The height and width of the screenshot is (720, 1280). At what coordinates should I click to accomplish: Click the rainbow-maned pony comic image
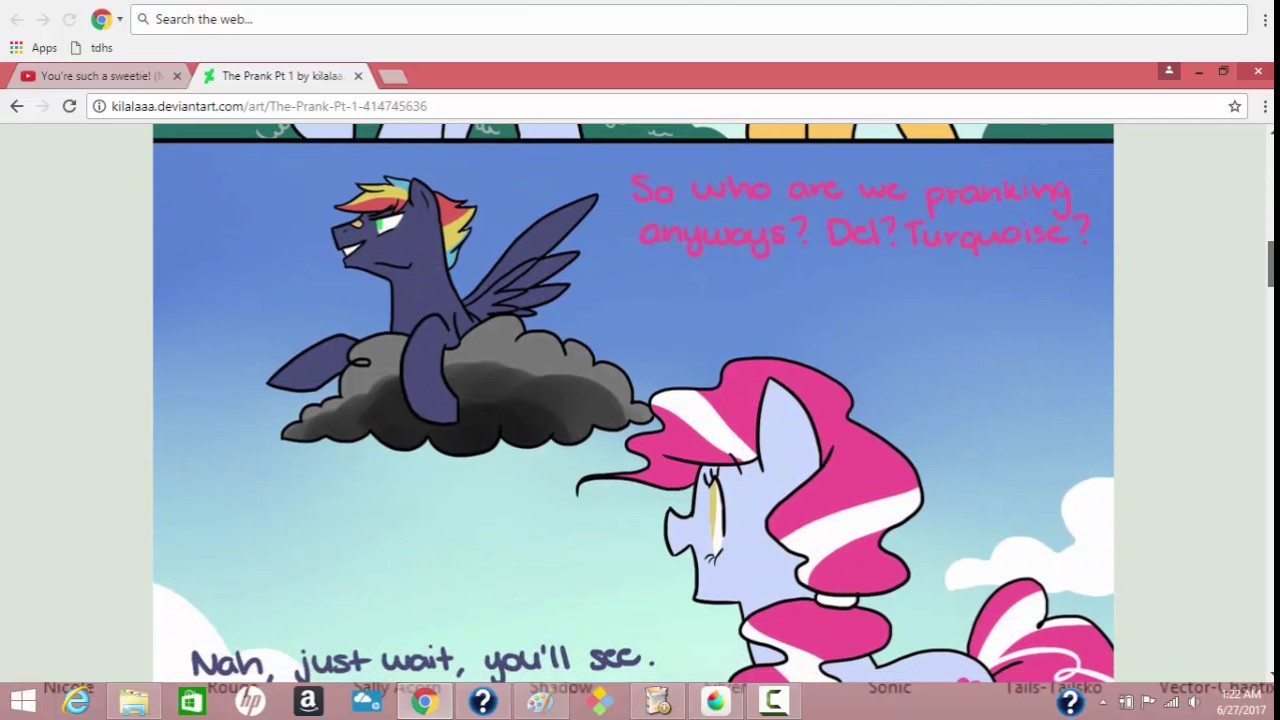click(x=633, y=412)
